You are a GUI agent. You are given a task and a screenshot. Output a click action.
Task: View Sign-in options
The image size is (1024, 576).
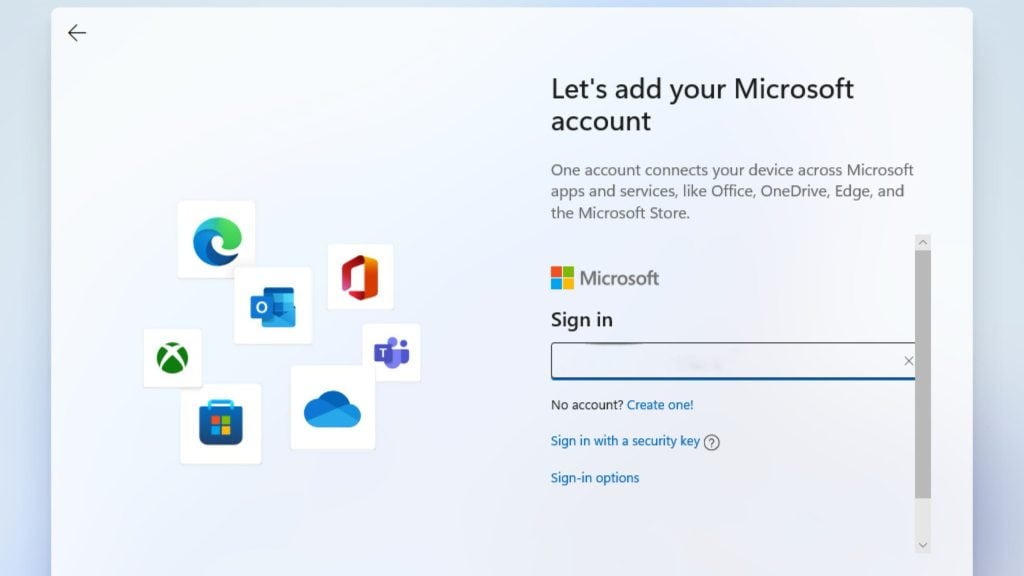[x=594, y=477]
